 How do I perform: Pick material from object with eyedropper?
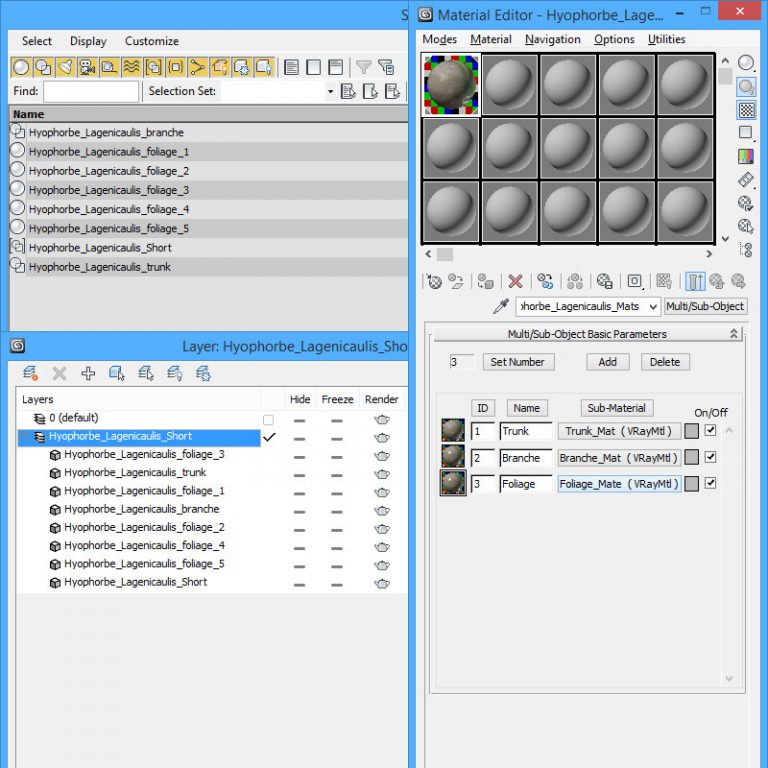click(503, 307)
